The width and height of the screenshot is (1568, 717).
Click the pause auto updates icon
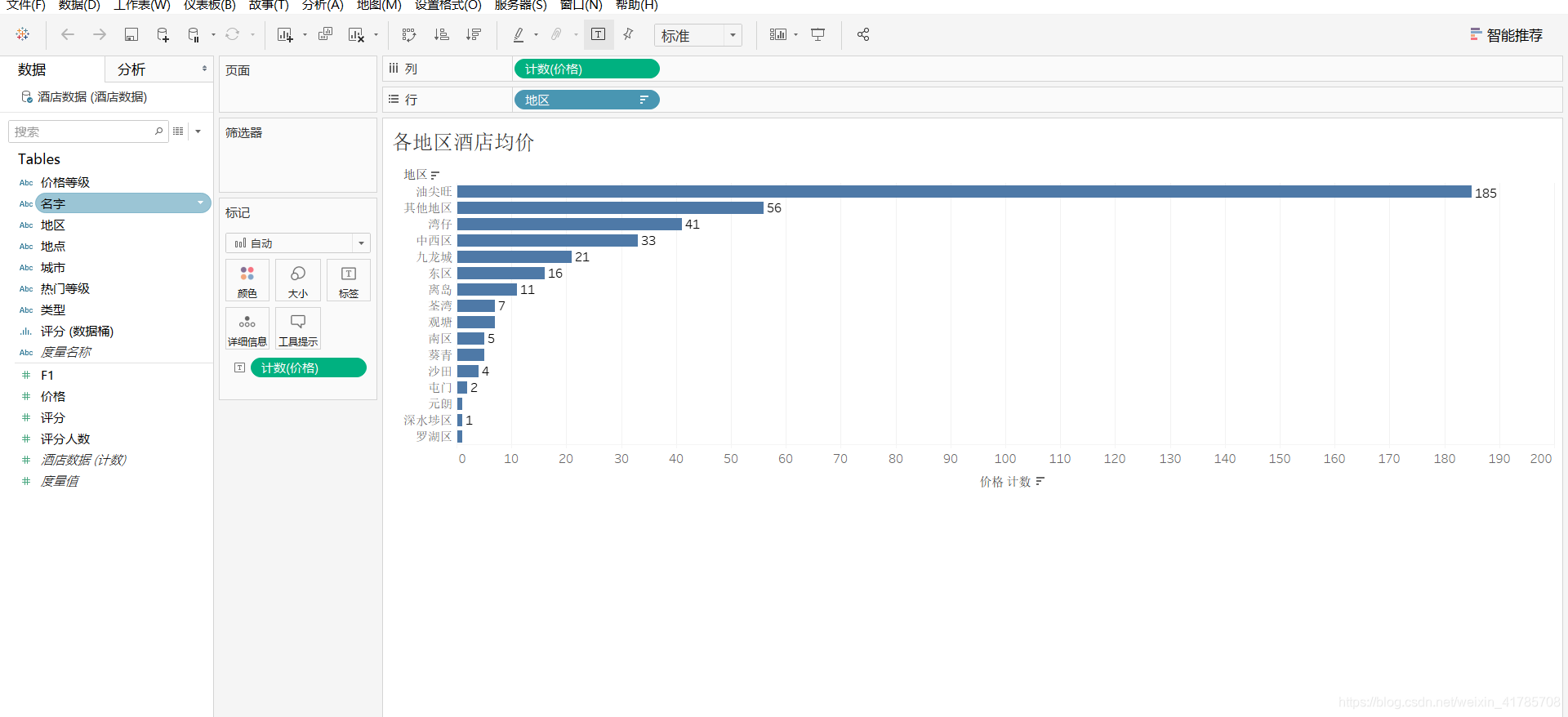[194, 34]
